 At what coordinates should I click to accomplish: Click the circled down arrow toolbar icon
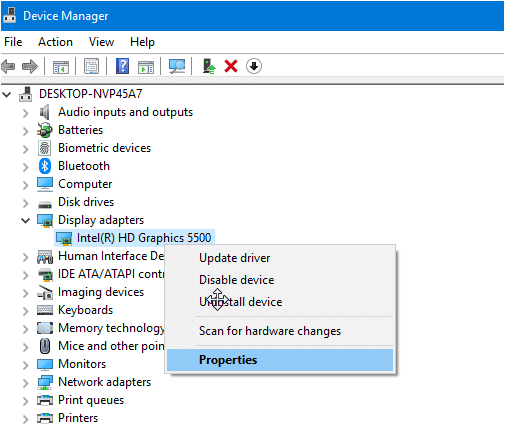(x=254, y=66)
